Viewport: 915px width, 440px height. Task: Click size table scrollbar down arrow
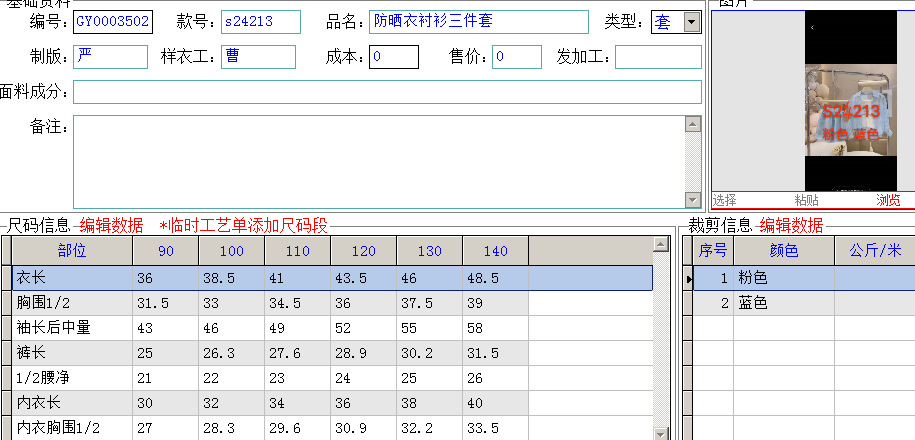pyautogui.click(x=661, y=433)
